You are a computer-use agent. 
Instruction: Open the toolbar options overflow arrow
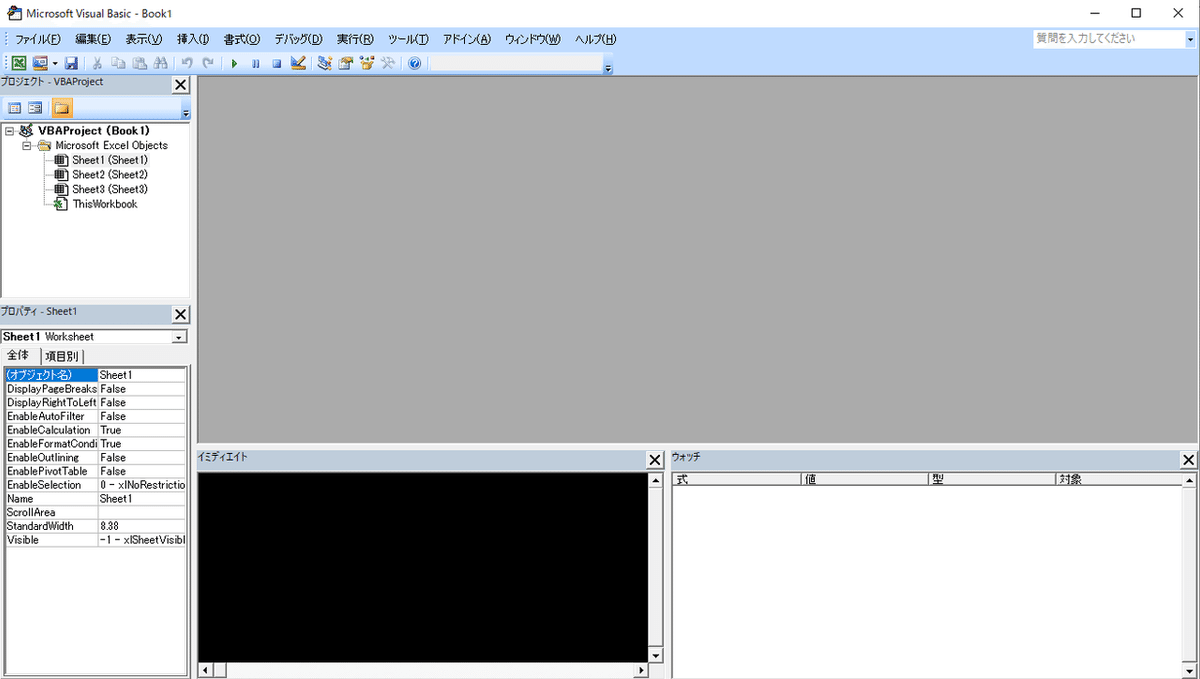coord(608,69)
